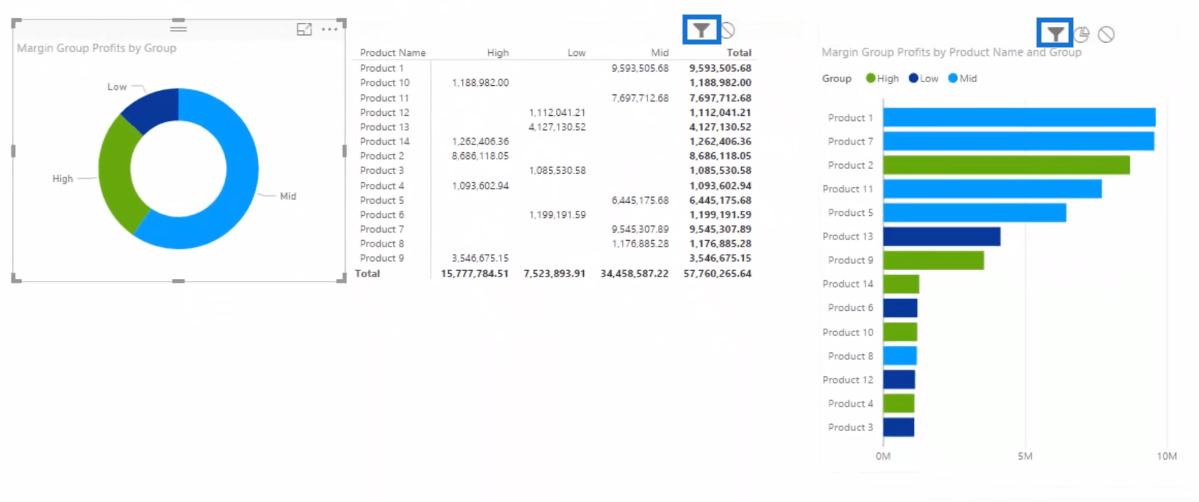This screenshot has height=502, width=1199.
Task: Click the Product 12 bar in the chart
Action: pyautogui.click(x=899, y=380)
